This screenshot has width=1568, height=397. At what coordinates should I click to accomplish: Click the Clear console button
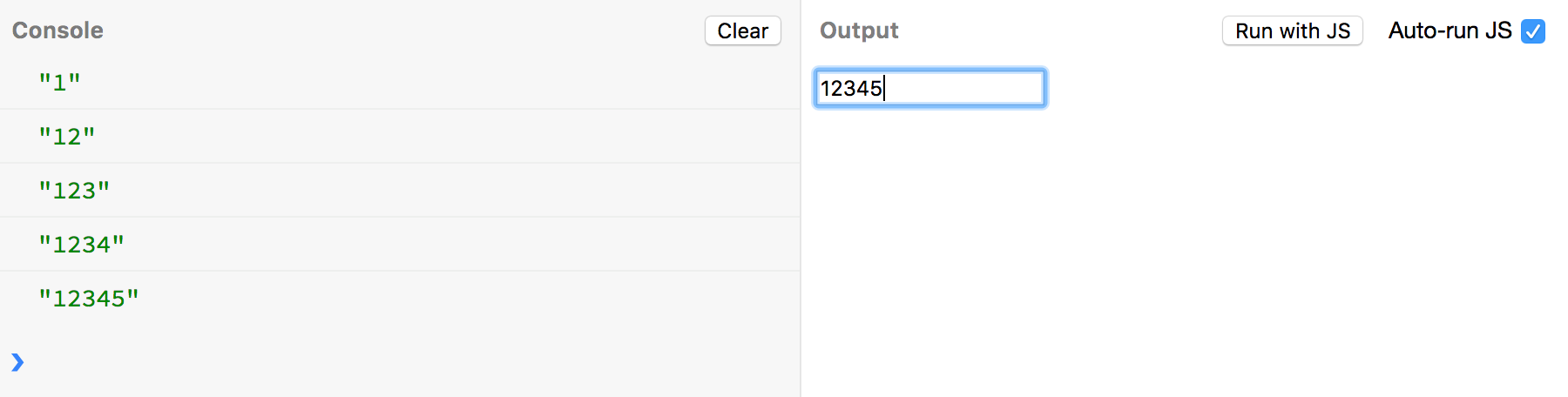[742, 30]
